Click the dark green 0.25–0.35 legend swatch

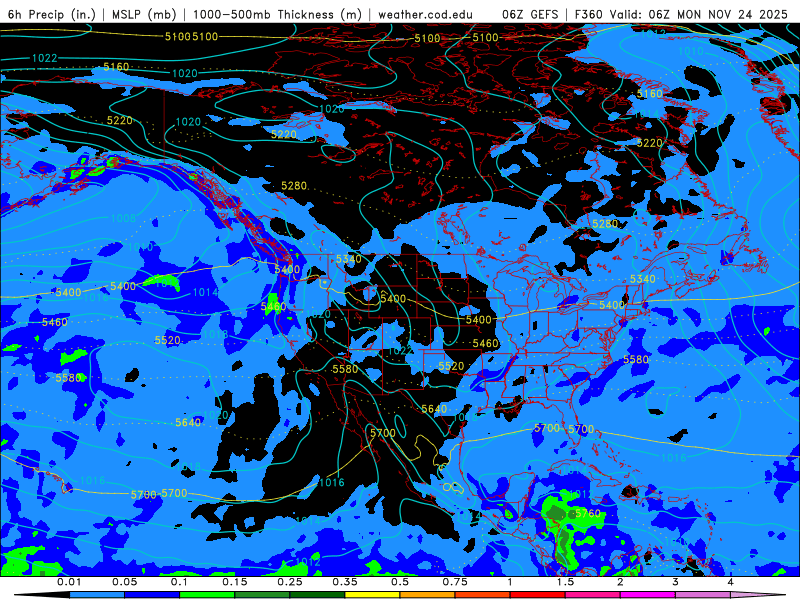coord(317,595)
